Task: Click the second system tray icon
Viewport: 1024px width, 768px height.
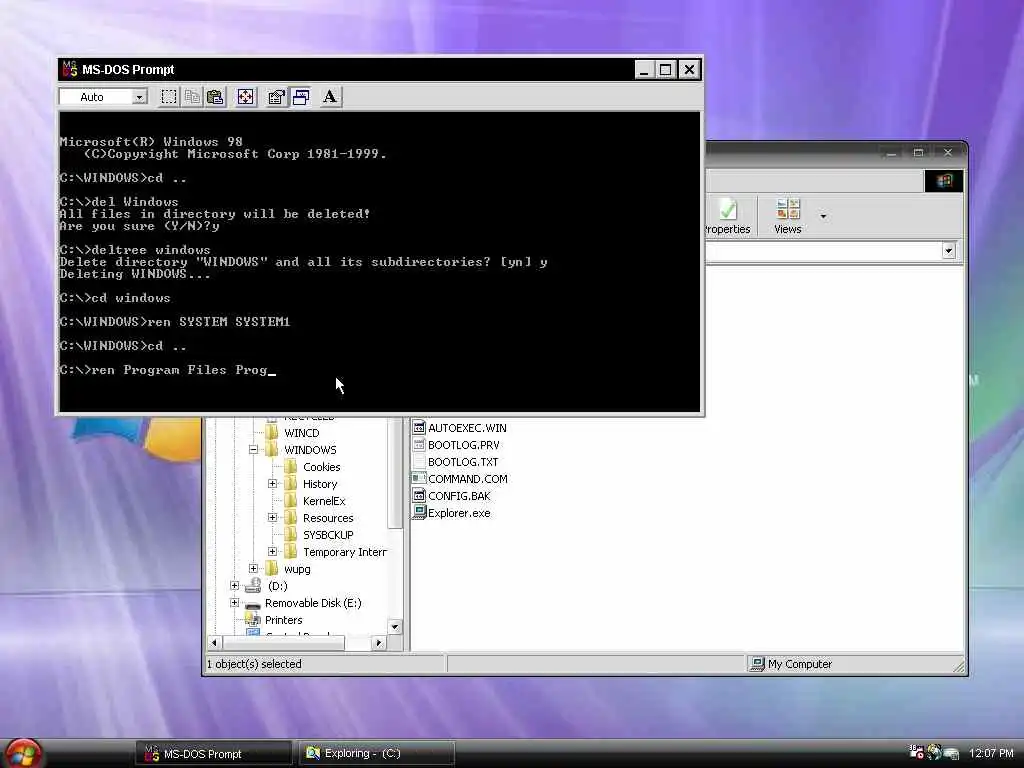Action: pos(934,752)
